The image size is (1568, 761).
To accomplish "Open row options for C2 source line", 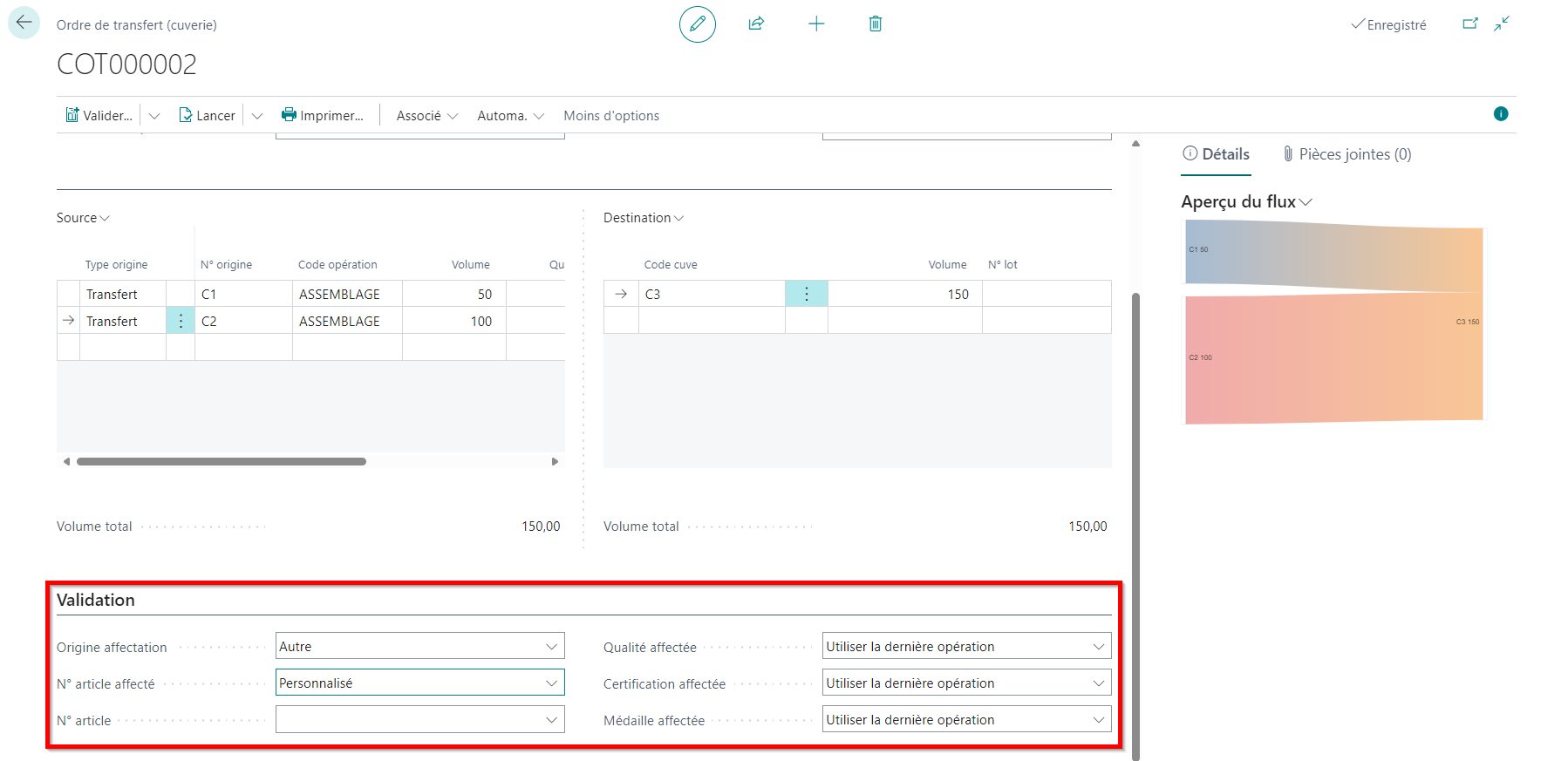I will tap(181, 321).
